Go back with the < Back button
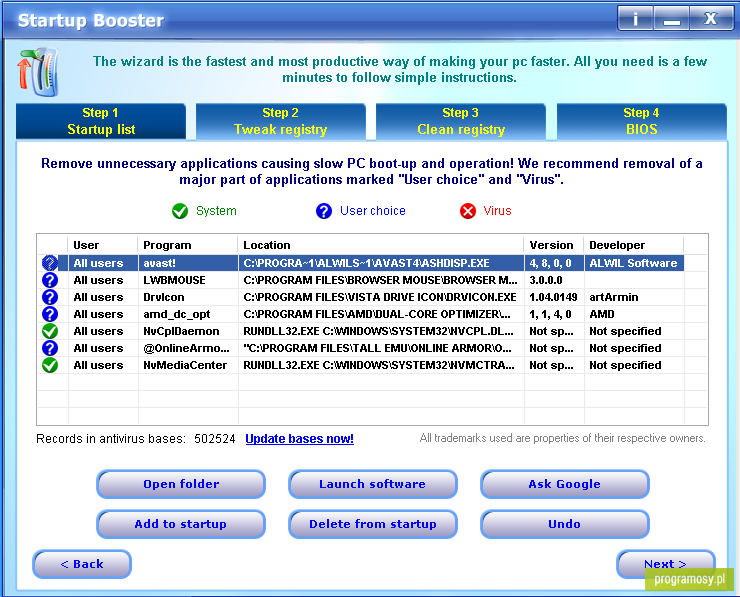Image resolution: width=740 pixels, height=597 pixels. click(x=82, y=564)
